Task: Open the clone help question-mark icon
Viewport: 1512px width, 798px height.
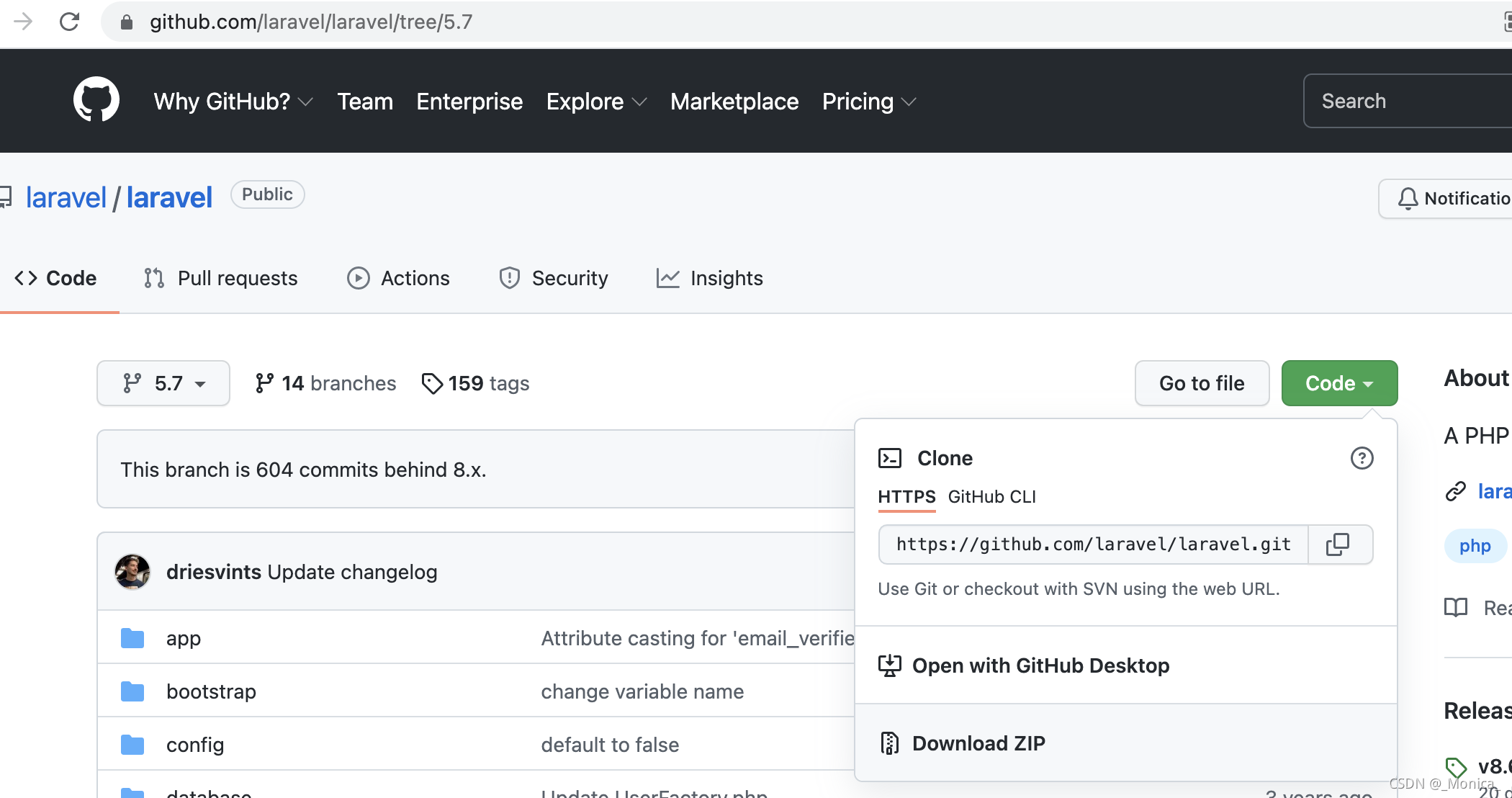Action: tap(1362, 458)
